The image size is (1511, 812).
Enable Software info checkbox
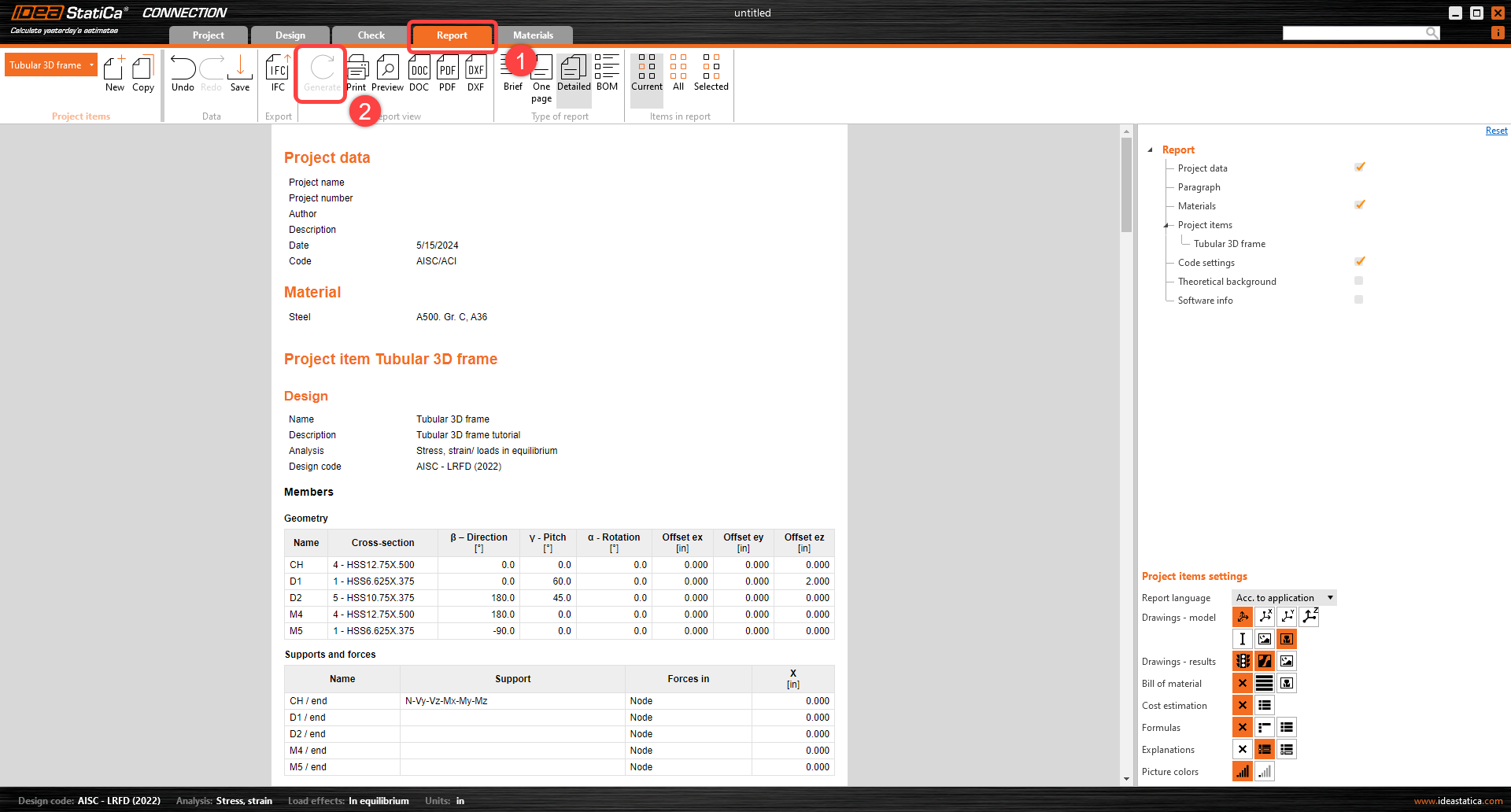tap(1358, 300)
